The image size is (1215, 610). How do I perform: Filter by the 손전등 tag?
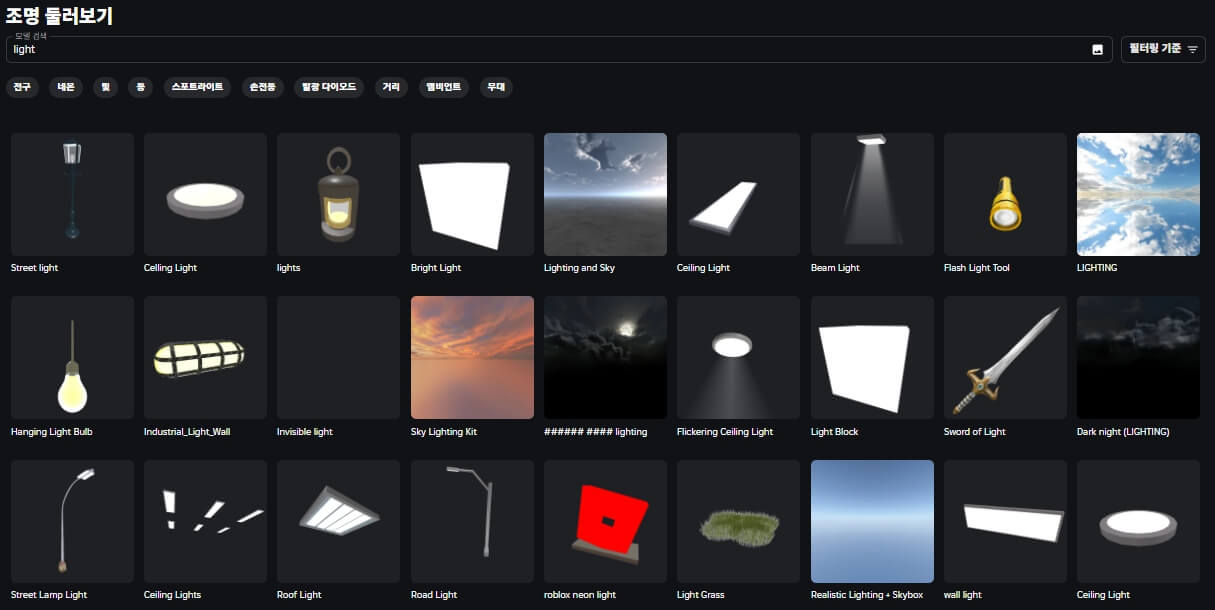(263, 87)
